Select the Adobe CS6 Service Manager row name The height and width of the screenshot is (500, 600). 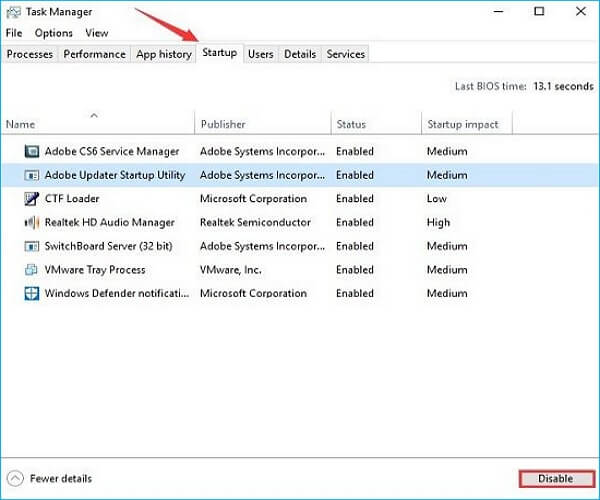tap(112, 151)
